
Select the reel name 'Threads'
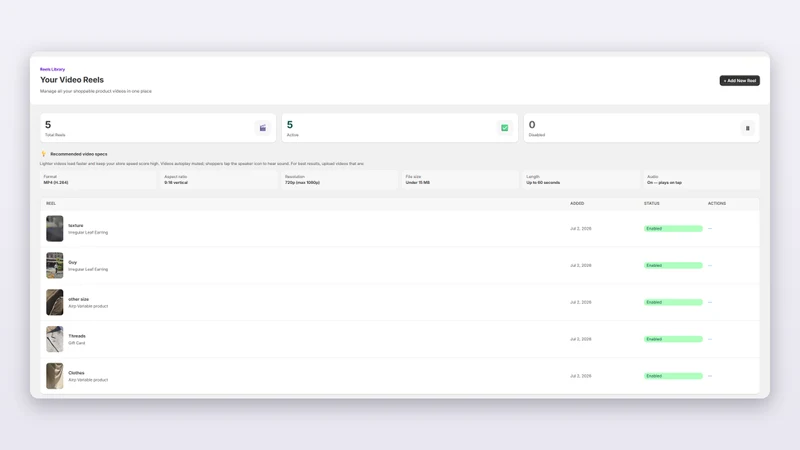(x=77, y=336)
